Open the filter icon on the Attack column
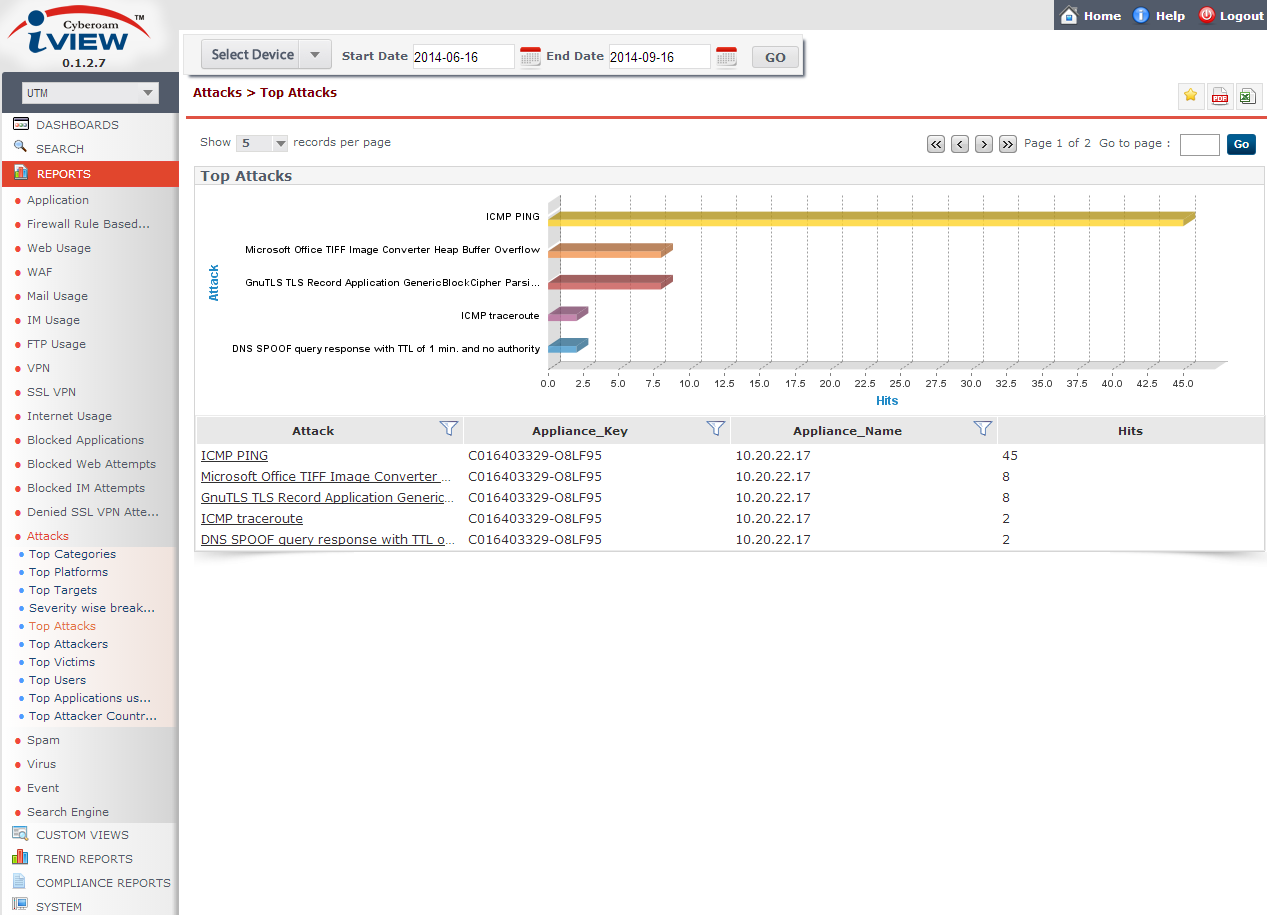Viewport: 1267px width, 915px height. point(449,428)
